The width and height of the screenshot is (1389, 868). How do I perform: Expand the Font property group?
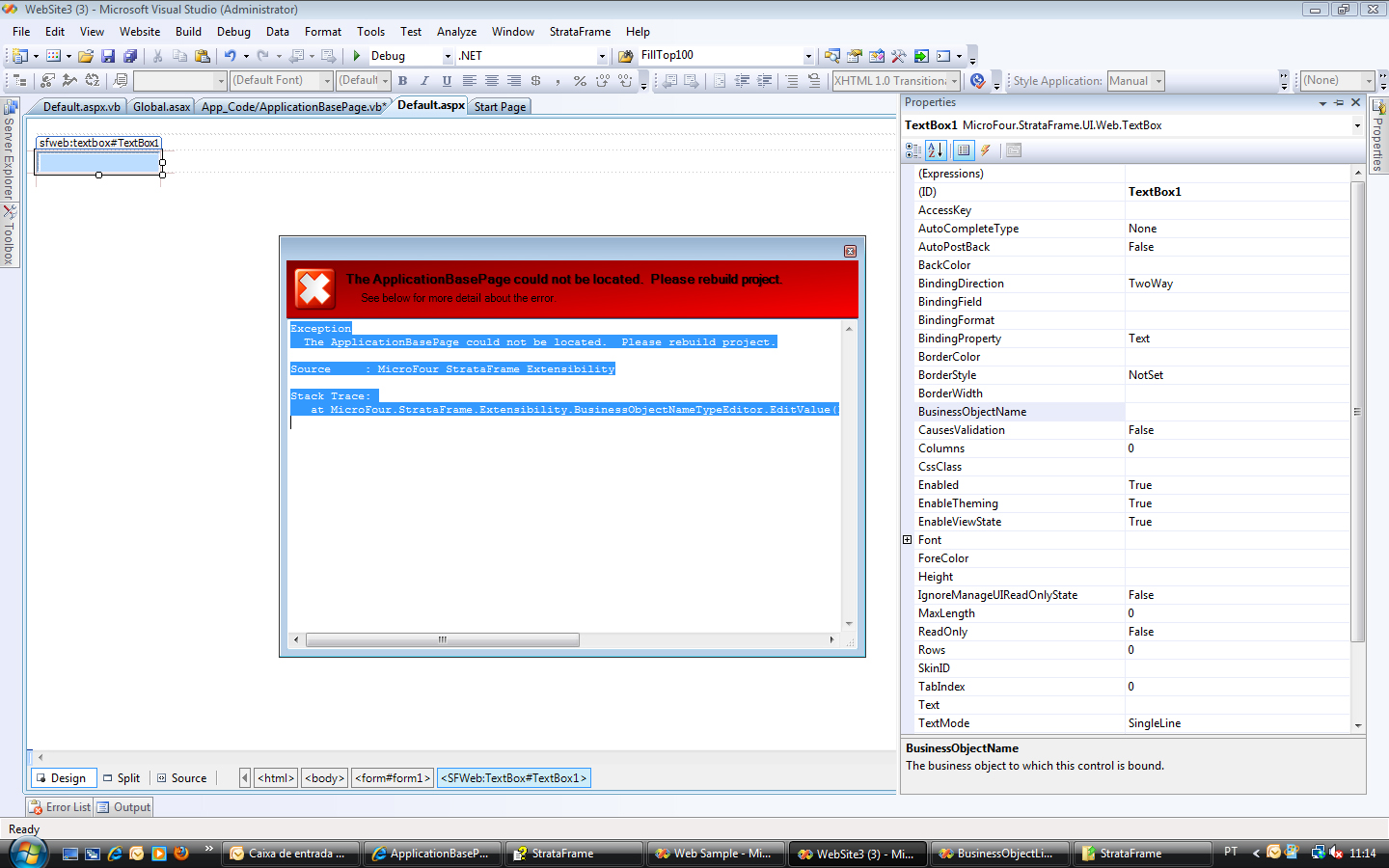(908, 540)
